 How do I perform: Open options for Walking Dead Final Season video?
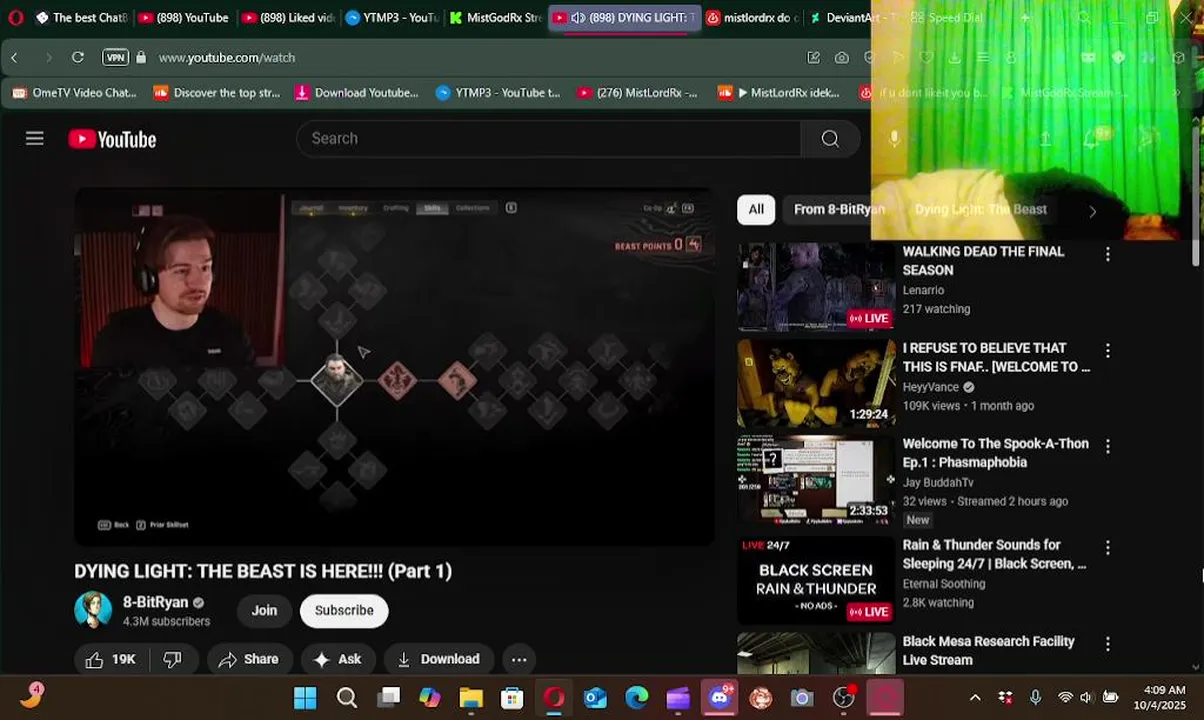tap(1107, 254)
